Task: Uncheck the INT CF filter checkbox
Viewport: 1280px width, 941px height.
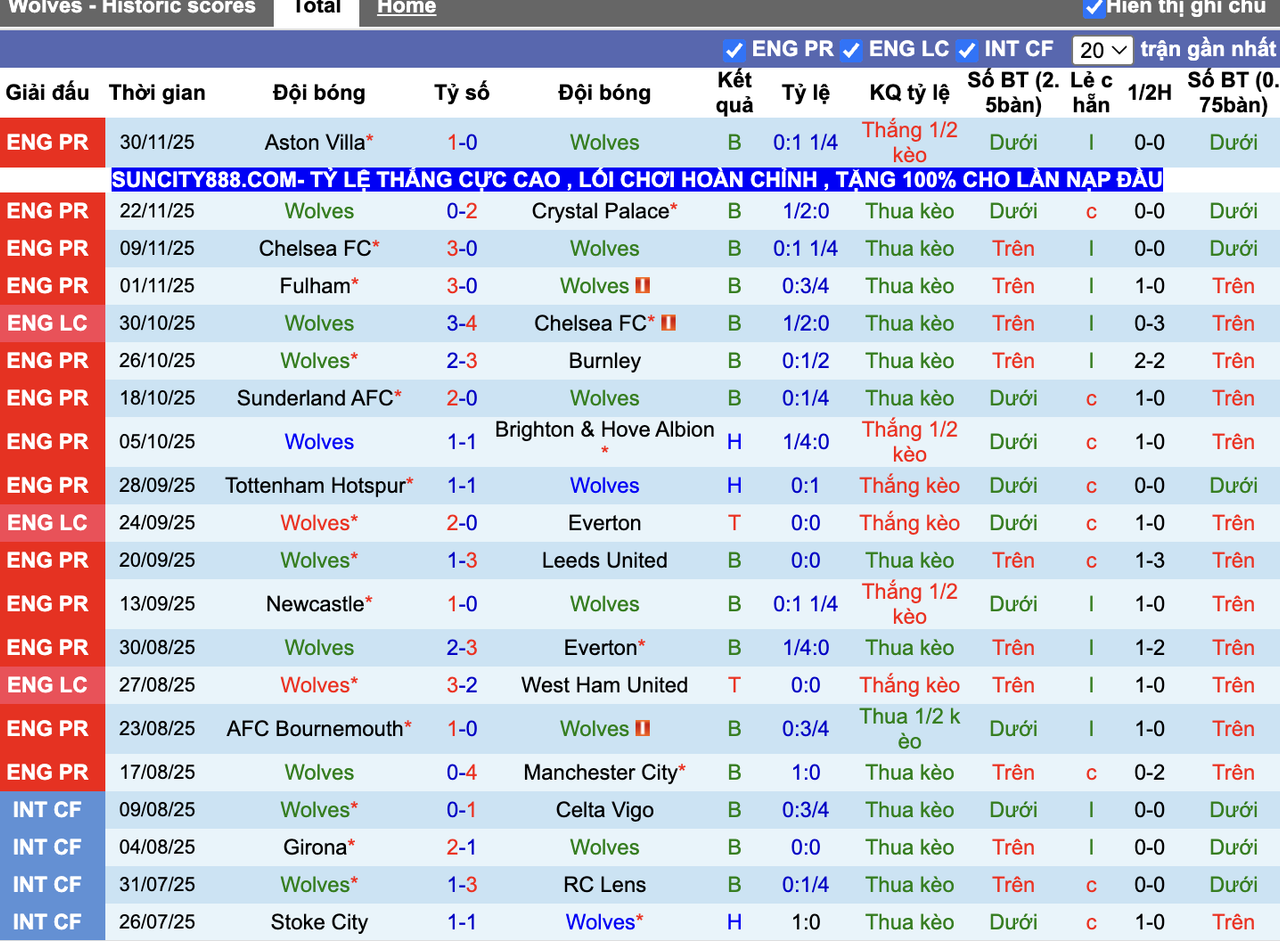Action: point(966,50)
